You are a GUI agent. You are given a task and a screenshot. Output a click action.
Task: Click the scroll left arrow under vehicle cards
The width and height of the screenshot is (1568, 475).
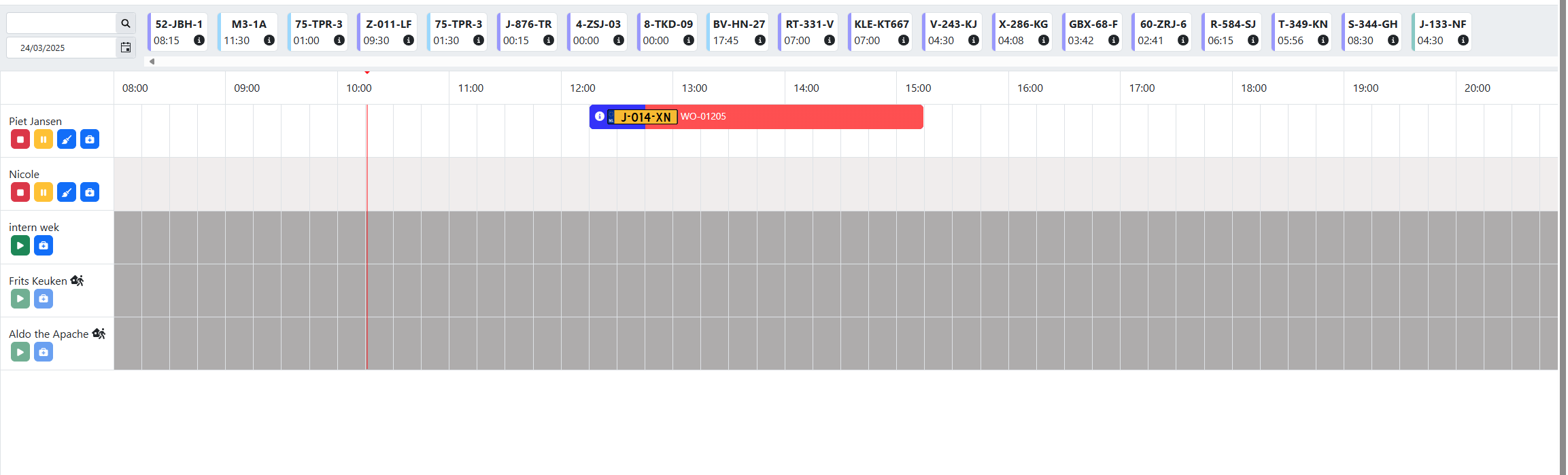(x=152, y=61)
